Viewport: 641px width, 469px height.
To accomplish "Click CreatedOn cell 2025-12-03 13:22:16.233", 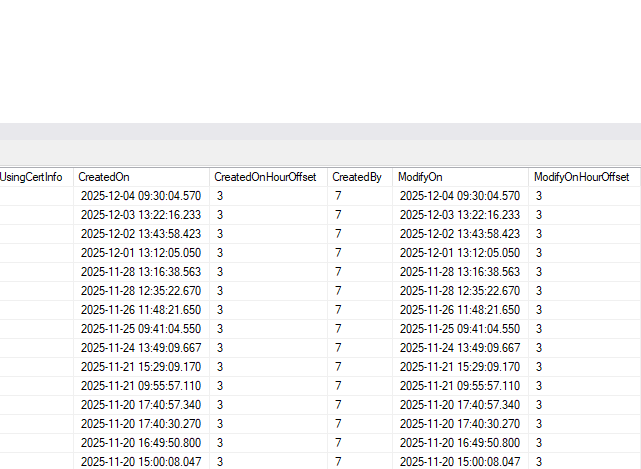I will (141, 215).
